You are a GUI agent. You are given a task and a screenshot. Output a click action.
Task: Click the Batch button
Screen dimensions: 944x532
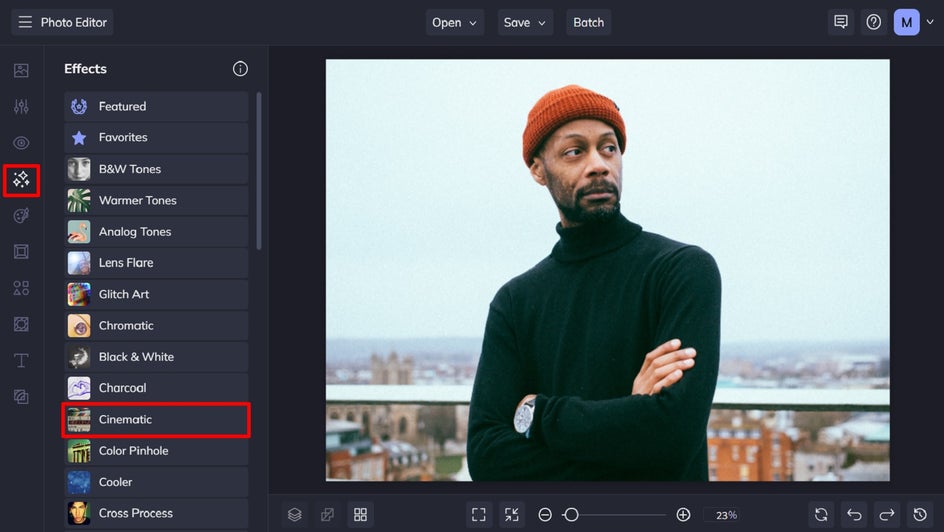coord(588,22)
